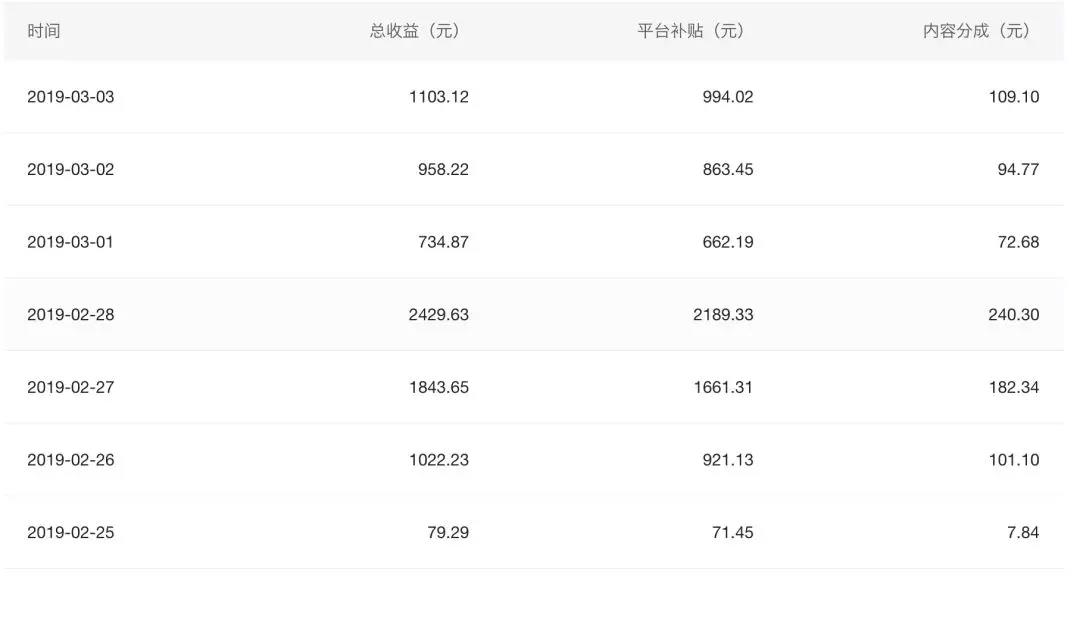Select platform subsidy value 921.13

[728, 460]
